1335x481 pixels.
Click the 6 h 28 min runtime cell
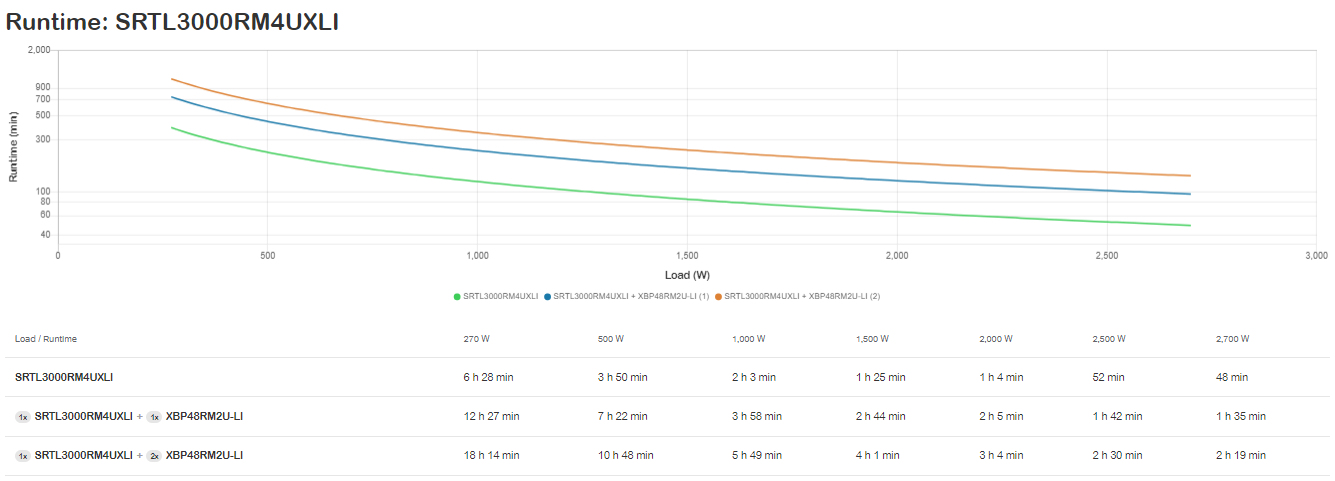tap(489, 377)
